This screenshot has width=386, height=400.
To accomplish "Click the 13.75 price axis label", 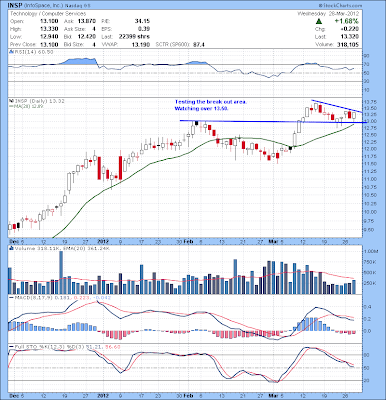I will click(x=371, y=102).
